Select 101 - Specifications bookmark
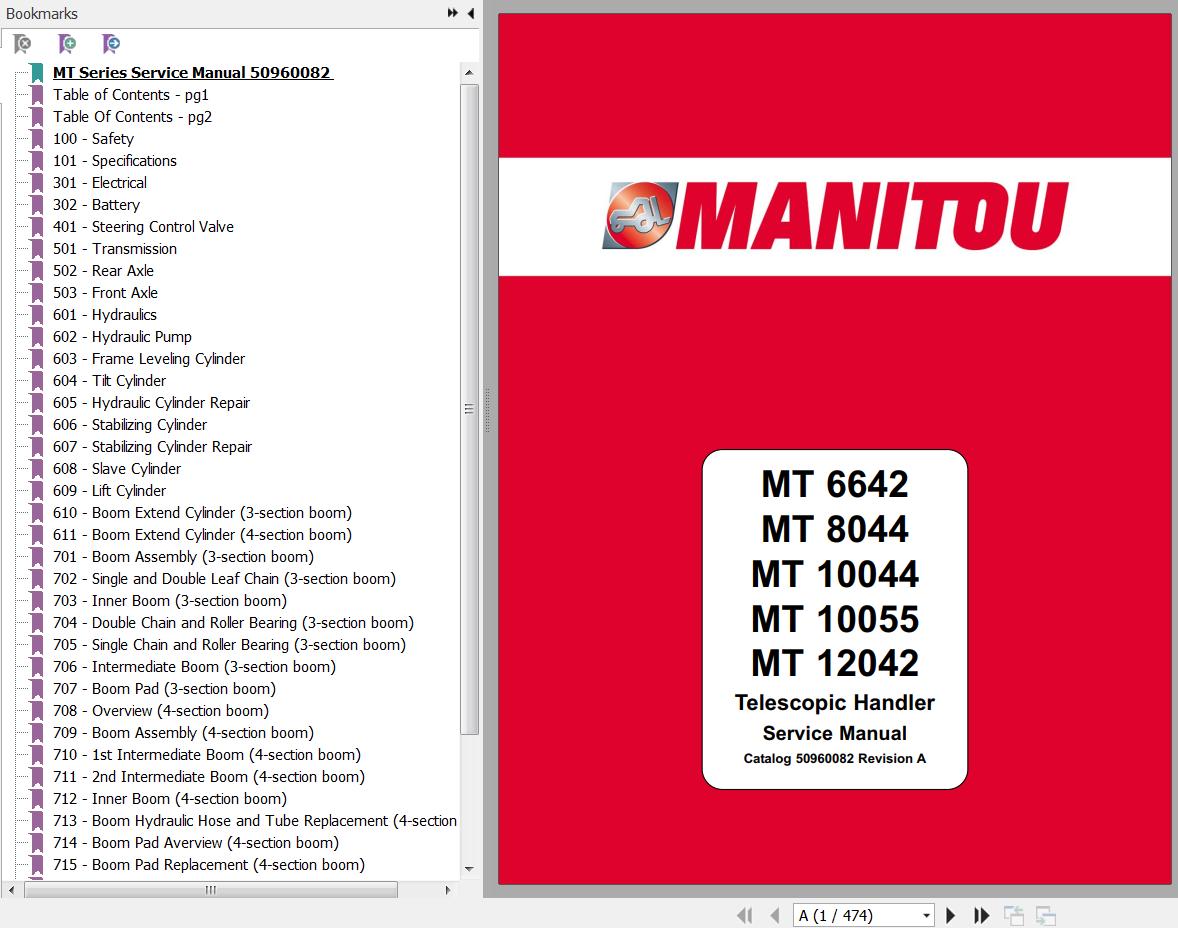This screenshot has height=928, width=1178. (114, 161)
